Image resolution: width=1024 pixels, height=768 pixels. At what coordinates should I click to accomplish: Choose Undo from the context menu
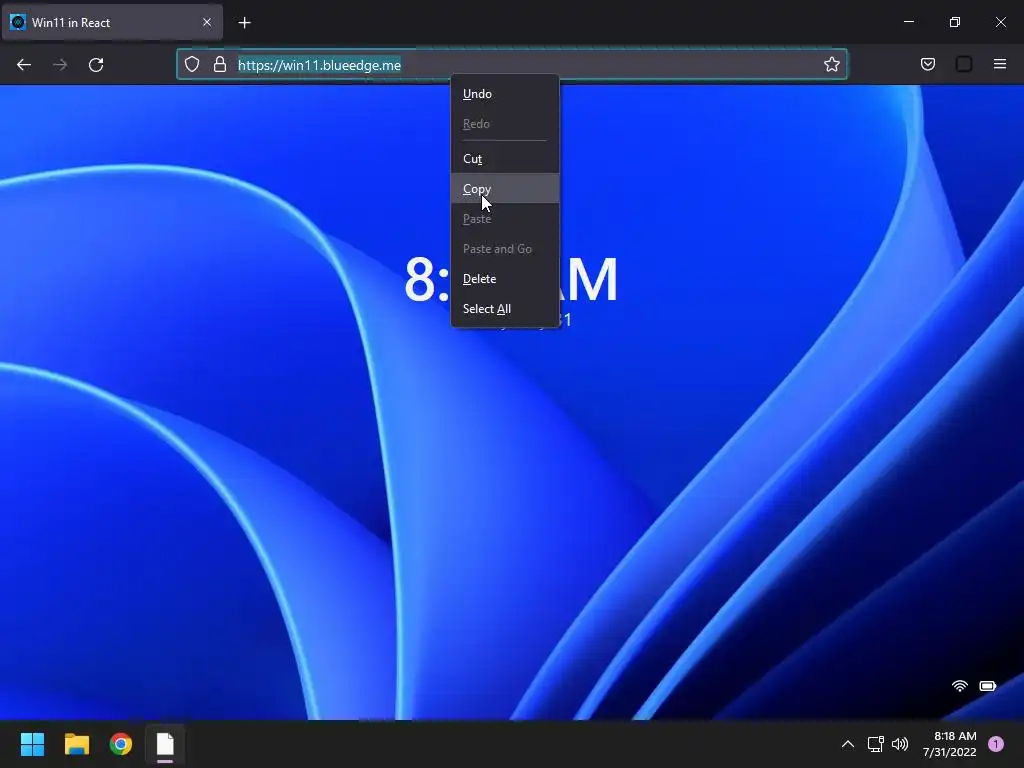pyautogui.click(x=505, y=94)
